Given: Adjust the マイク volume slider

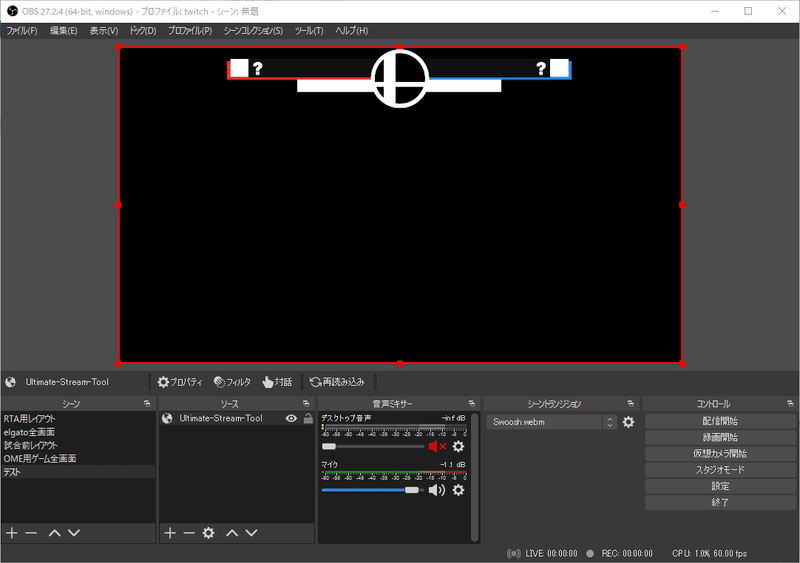Looking at the screenshot, I should 372,490.
